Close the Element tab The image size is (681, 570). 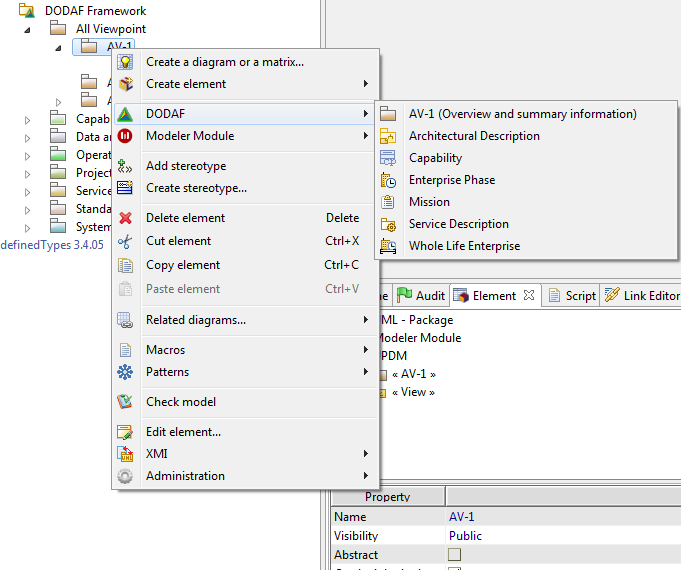pyautogui.click(x=529, y=295)
